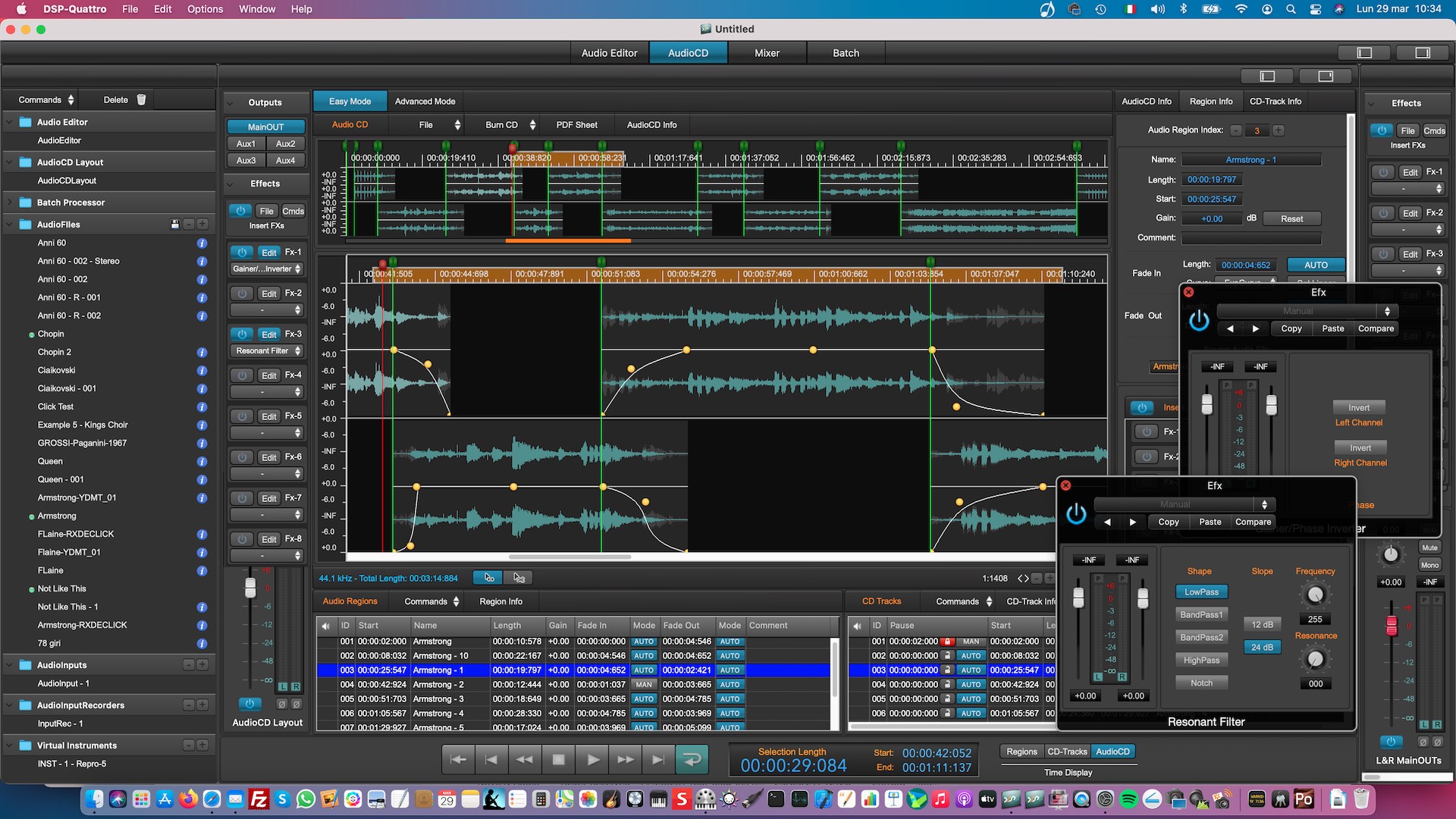Screen dimensions: 1456x819
Task: Click the phase invert icon under AudioCD Layout fader
Action: tap(282, 704)
